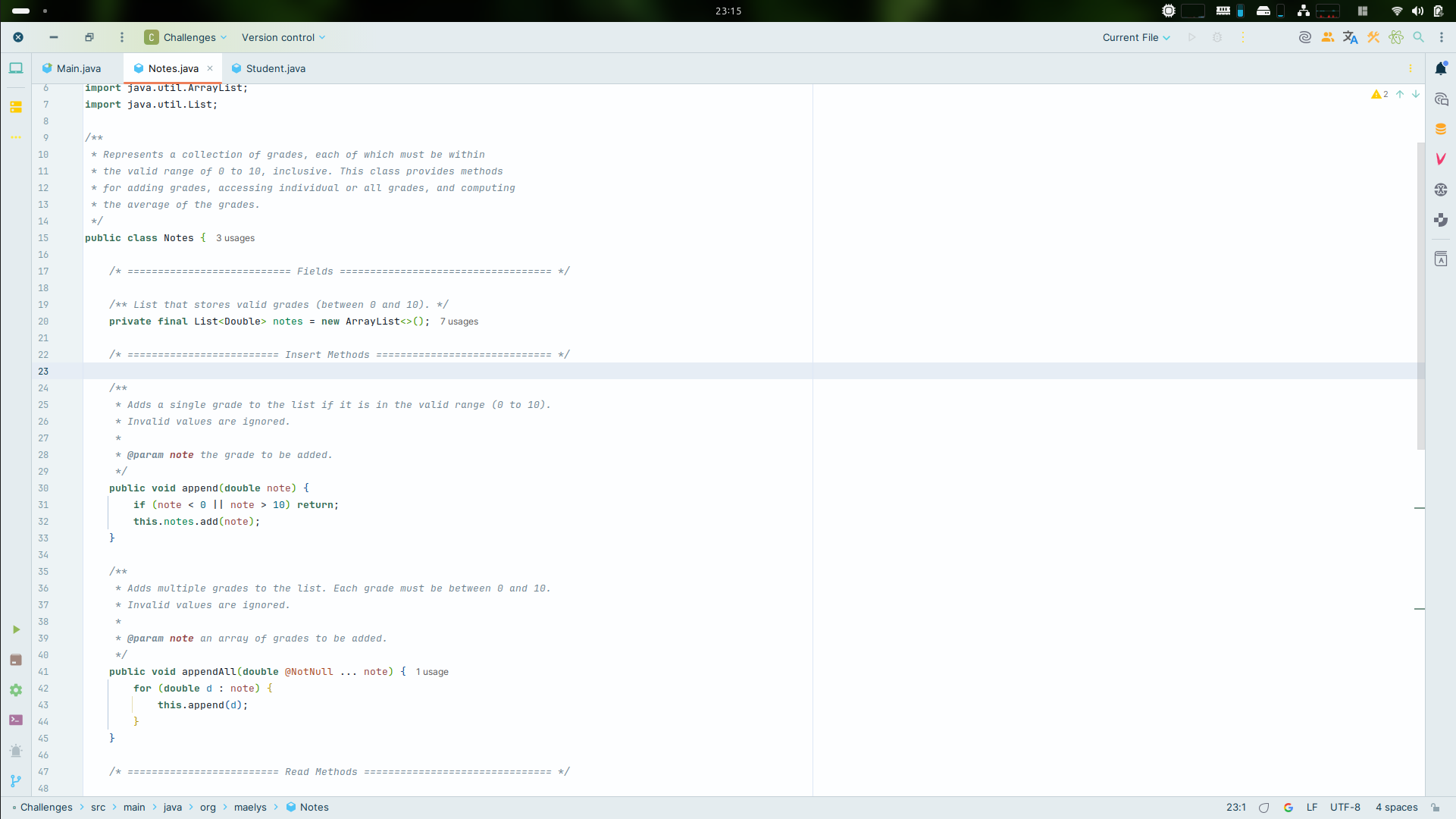This screenshot has width=1456, height=819.
Task: Click the volume speaker system tray icon
Action: [1417, 11]
